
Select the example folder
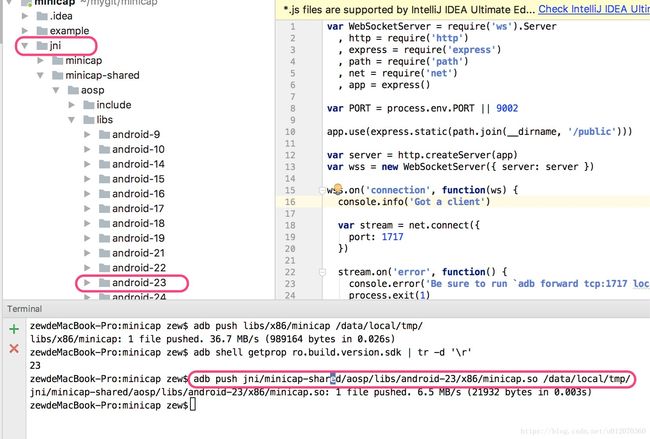click(x=63, y=31)
